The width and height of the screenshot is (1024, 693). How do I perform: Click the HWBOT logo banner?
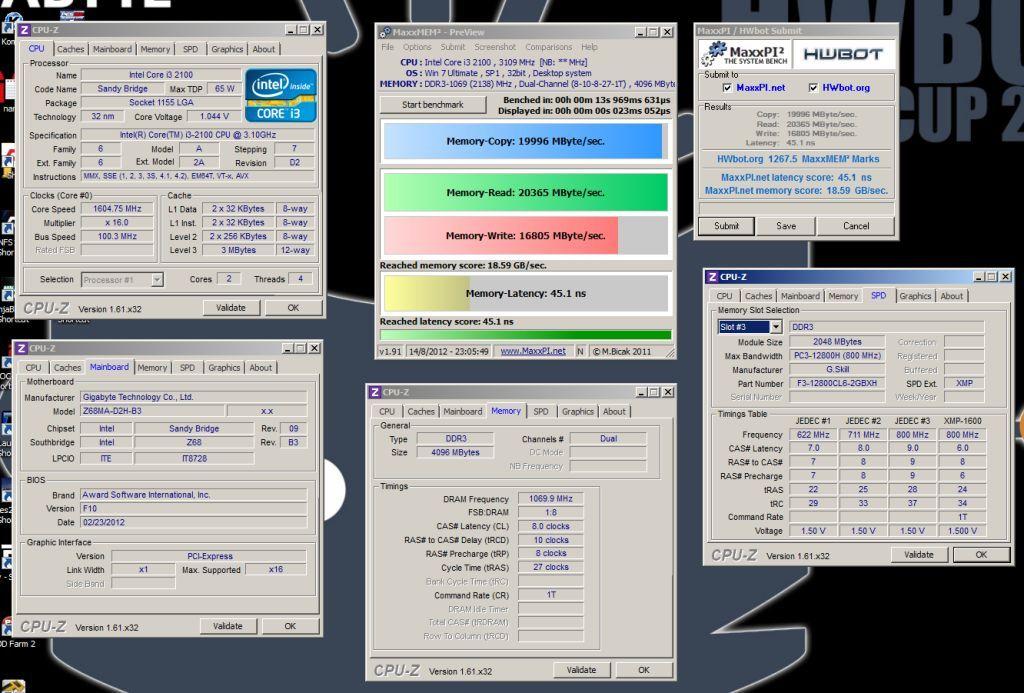843,54
